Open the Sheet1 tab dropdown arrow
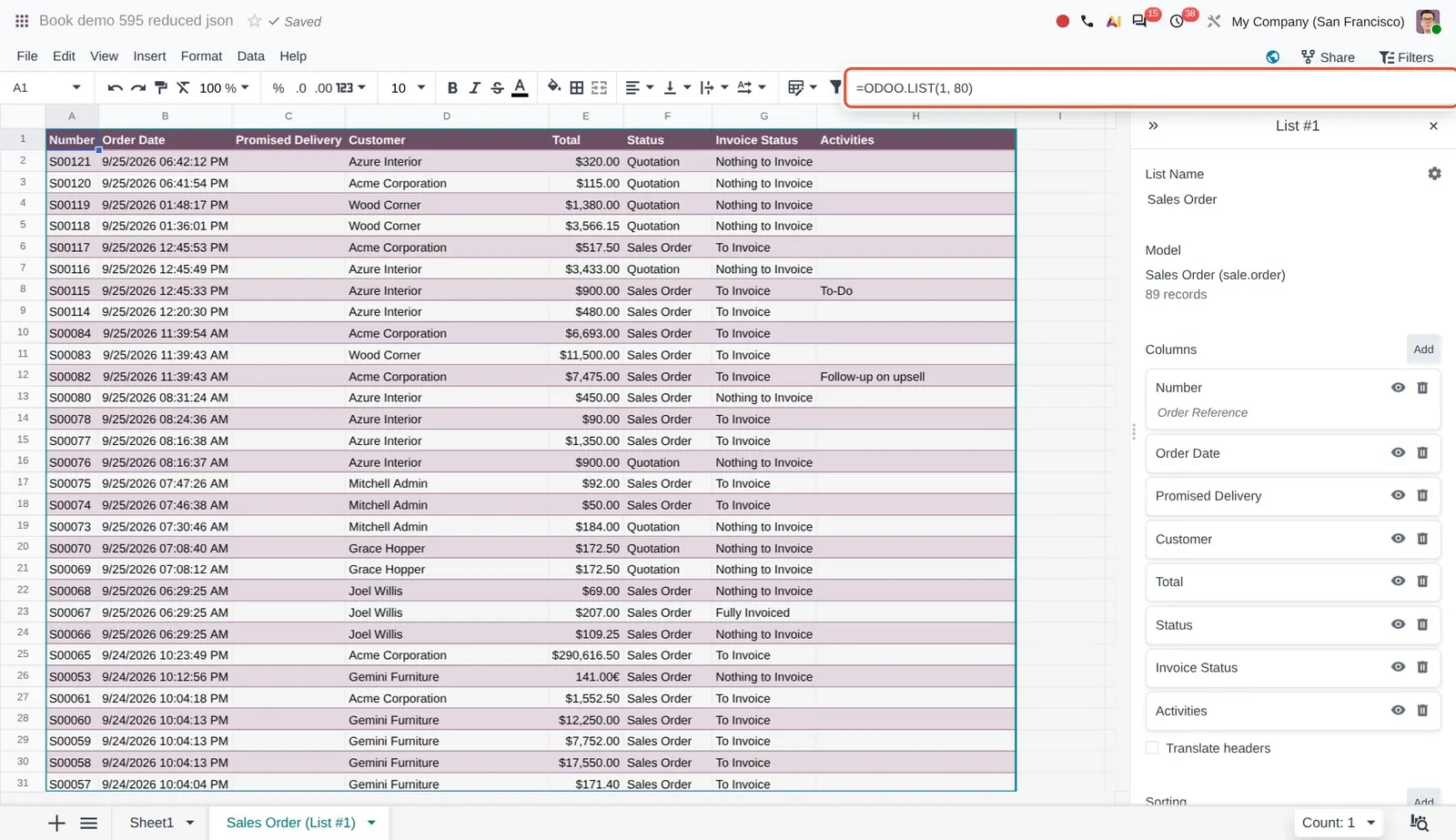The width and height of the screenshot is (1456, 840). (190, 823)
